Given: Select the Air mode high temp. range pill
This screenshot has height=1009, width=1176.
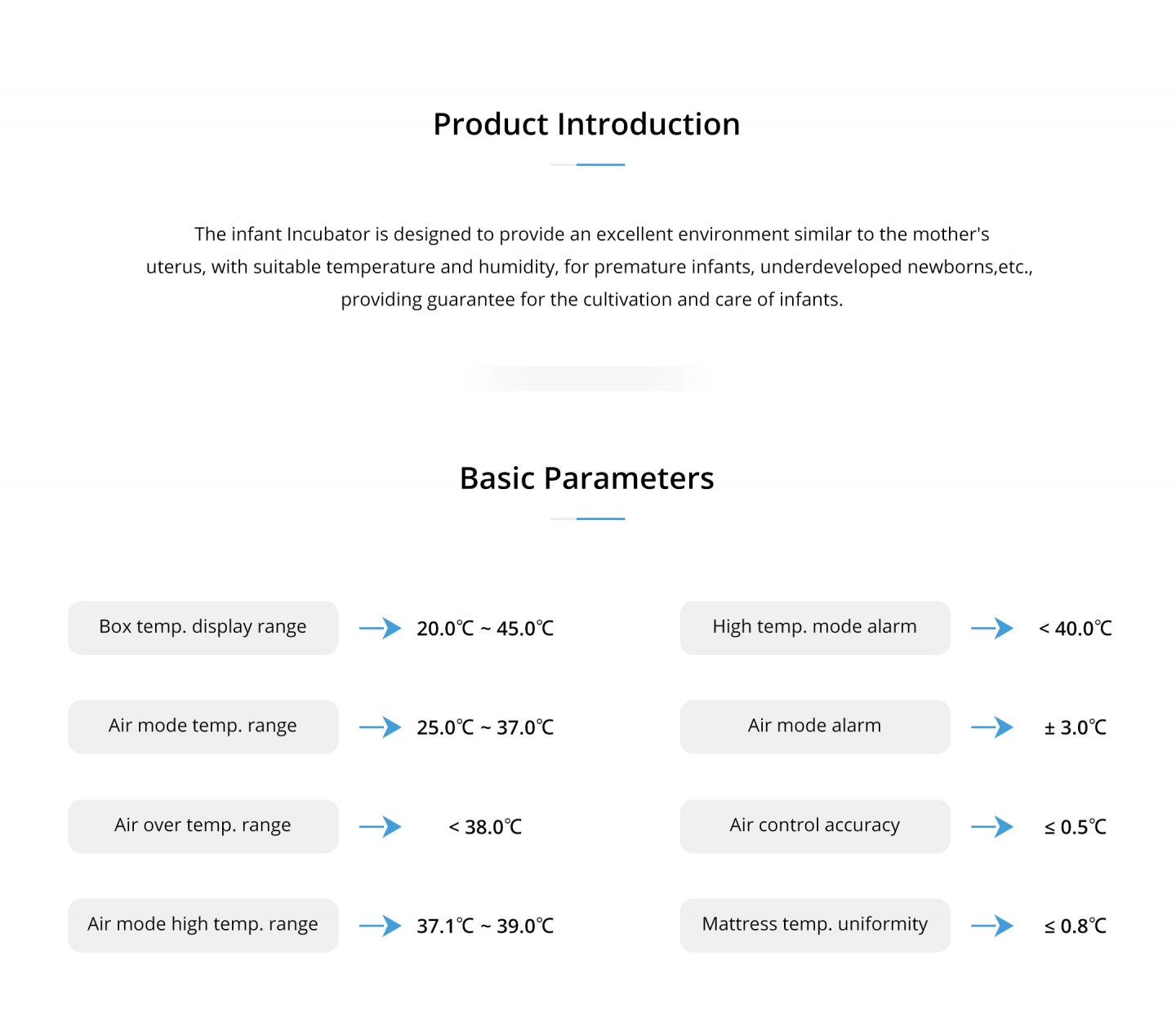Looking at the screenshot, I should [x=203, y=925].
